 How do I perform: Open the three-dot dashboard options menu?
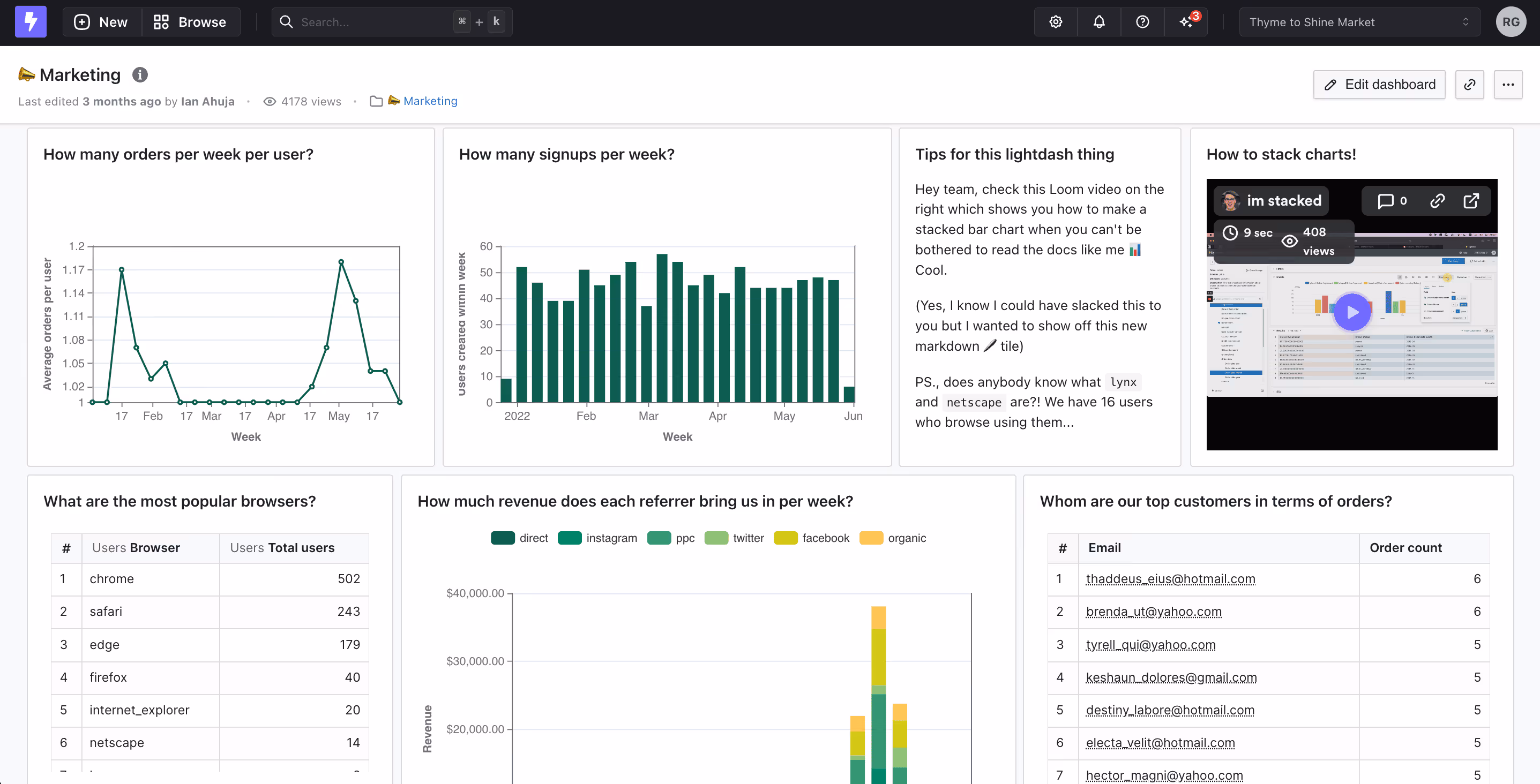coord(1508,85)
